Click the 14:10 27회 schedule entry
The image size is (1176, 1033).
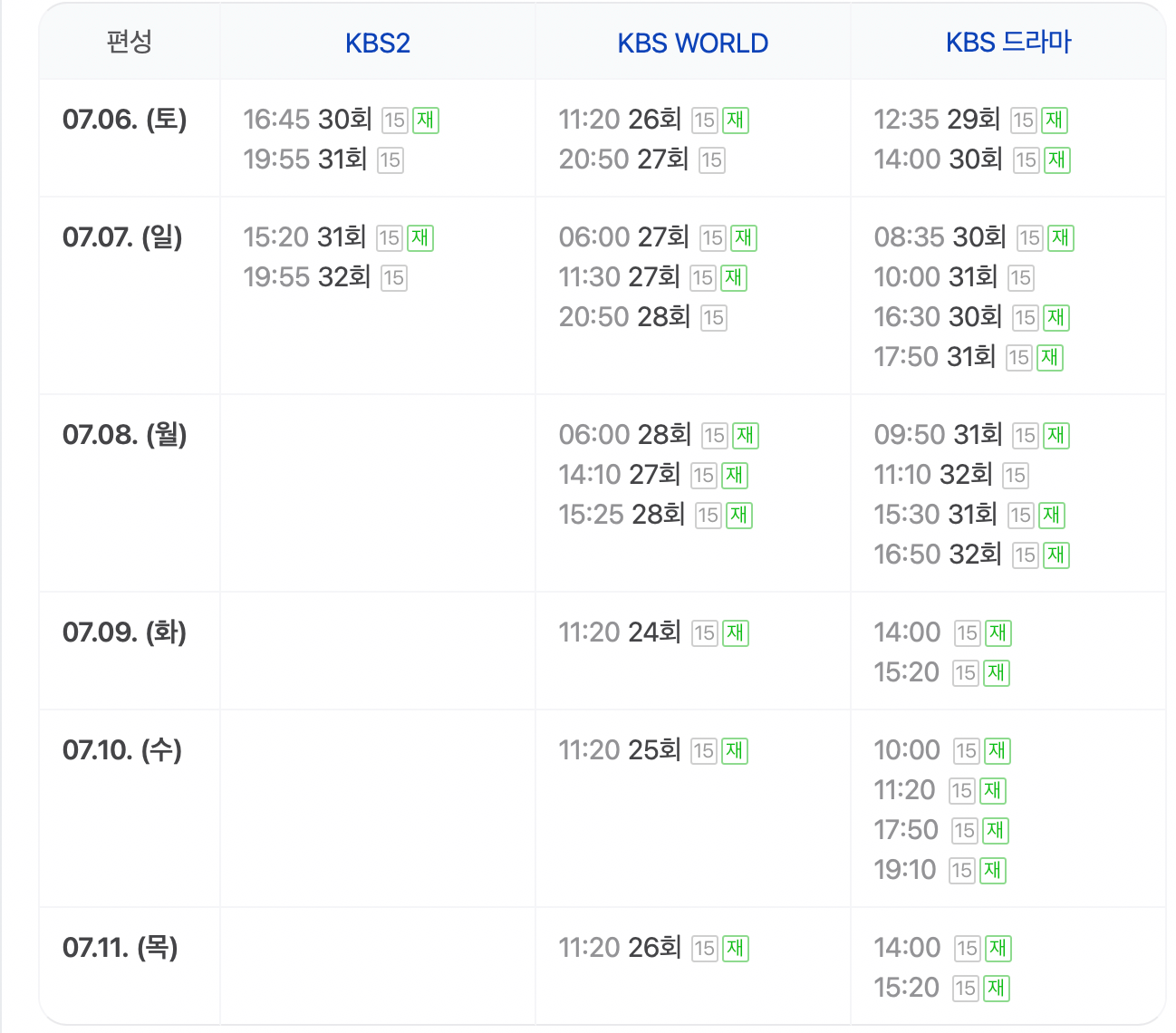coord(621,475)
